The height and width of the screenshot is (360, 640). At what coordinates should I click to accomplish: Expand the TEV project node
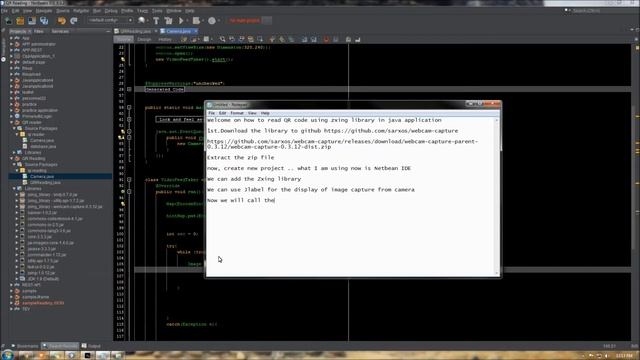(x=11, y=309)
